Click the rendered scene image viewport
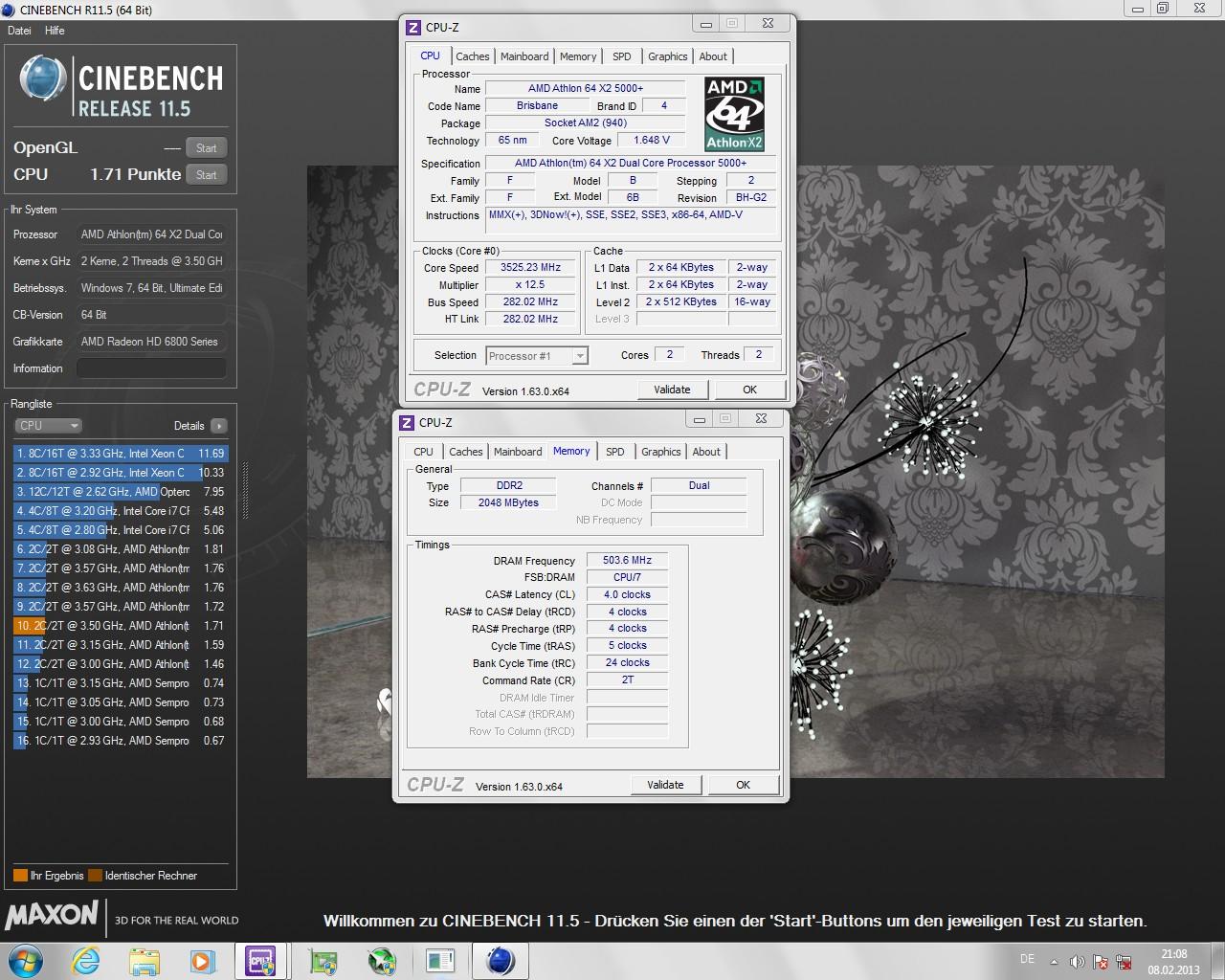Image resolution: width=1225 pixels, height=980 pixels. 735,472
